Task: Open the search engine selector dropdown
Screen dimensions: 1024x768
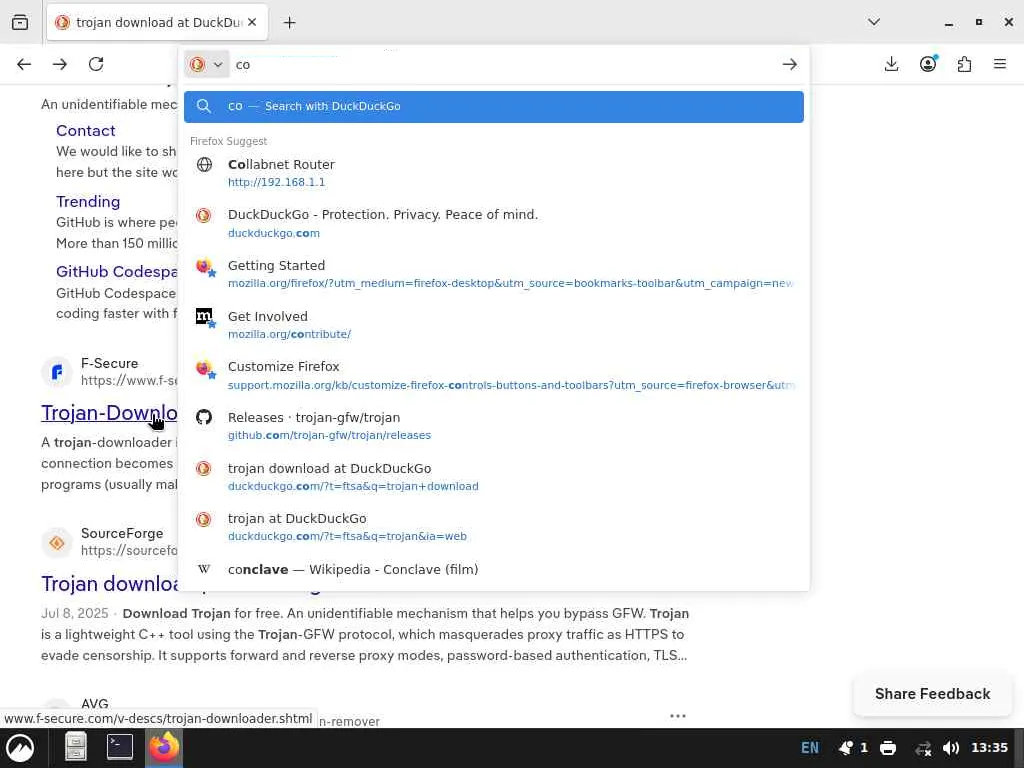Action: pos(206,64)
